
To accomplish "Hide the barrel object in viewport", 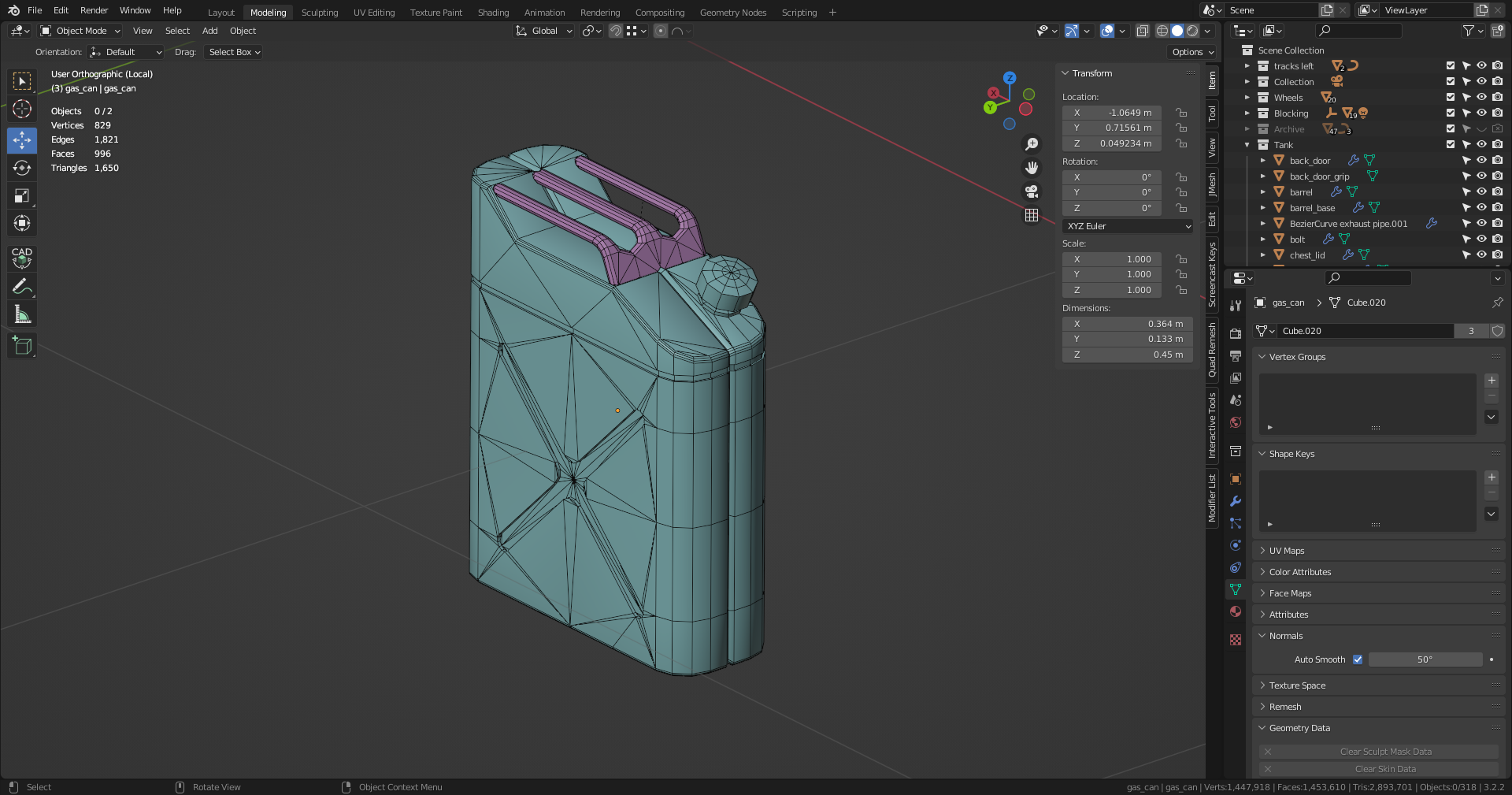I will pyautogui.click(x=1481, y=192).
